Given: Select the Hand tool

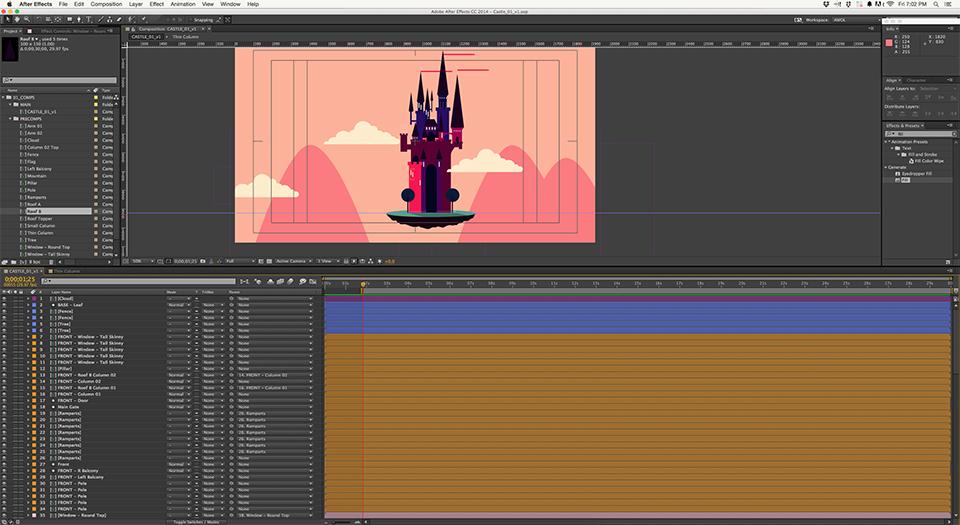Looking at the screenshot, I should tap(17, 20).
